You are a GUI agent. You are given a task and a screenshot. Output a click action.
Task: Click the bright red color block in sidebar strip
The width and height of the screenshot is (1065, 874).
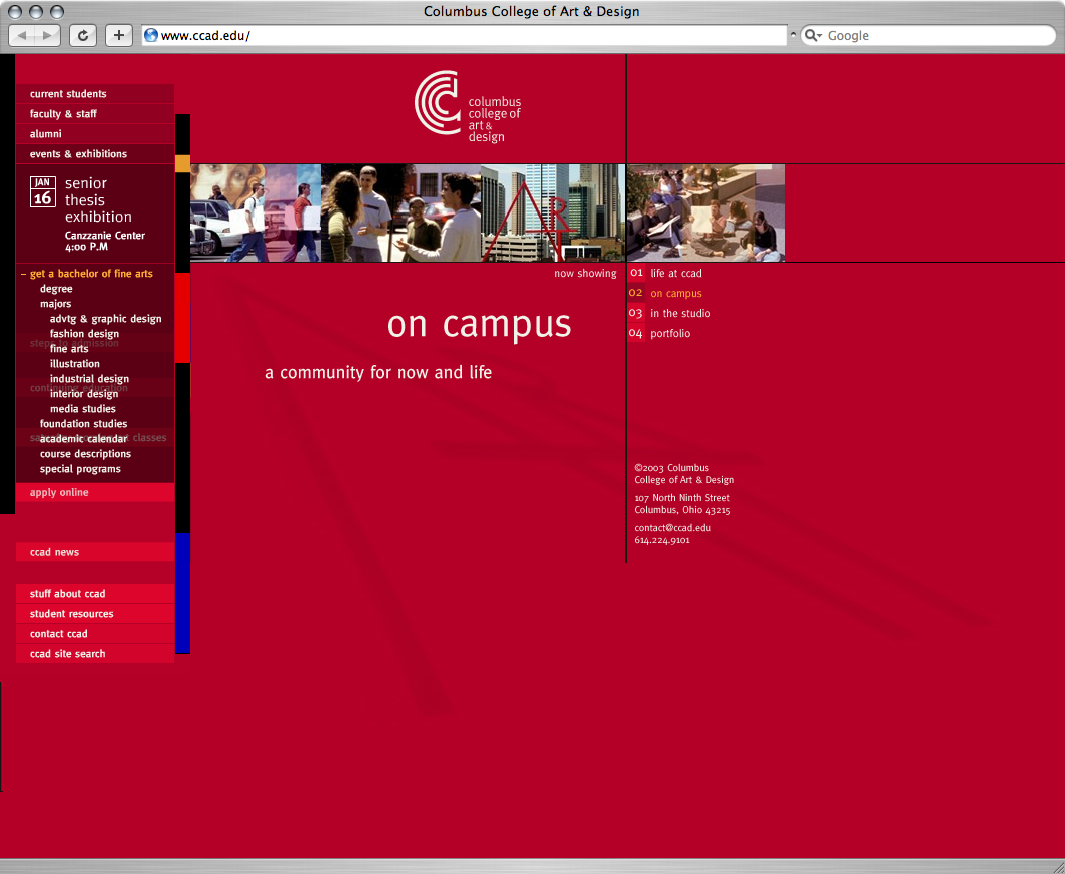[x=183, y=318]
